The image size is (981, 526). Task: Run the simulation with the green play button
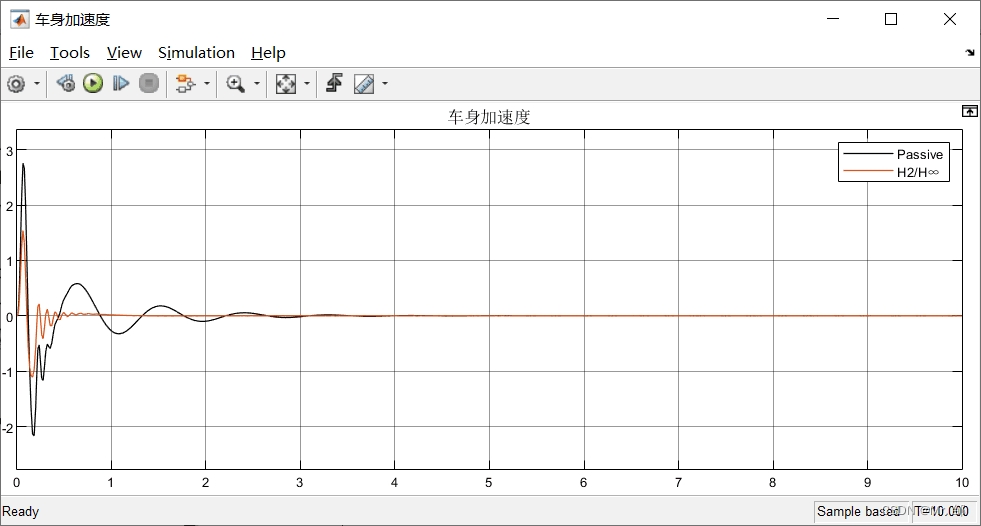pyautogui.click(x=93, y=83)
